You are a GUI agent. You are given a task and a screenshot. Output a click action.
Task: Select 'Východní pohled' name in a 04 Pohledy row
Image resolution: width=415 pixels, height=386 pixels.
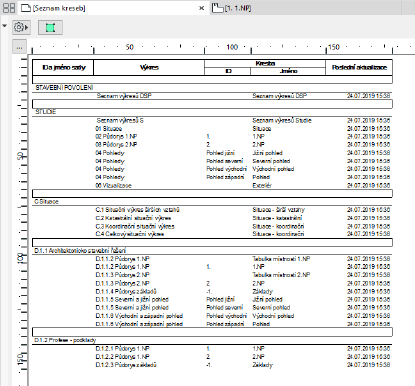pos(273,169)
